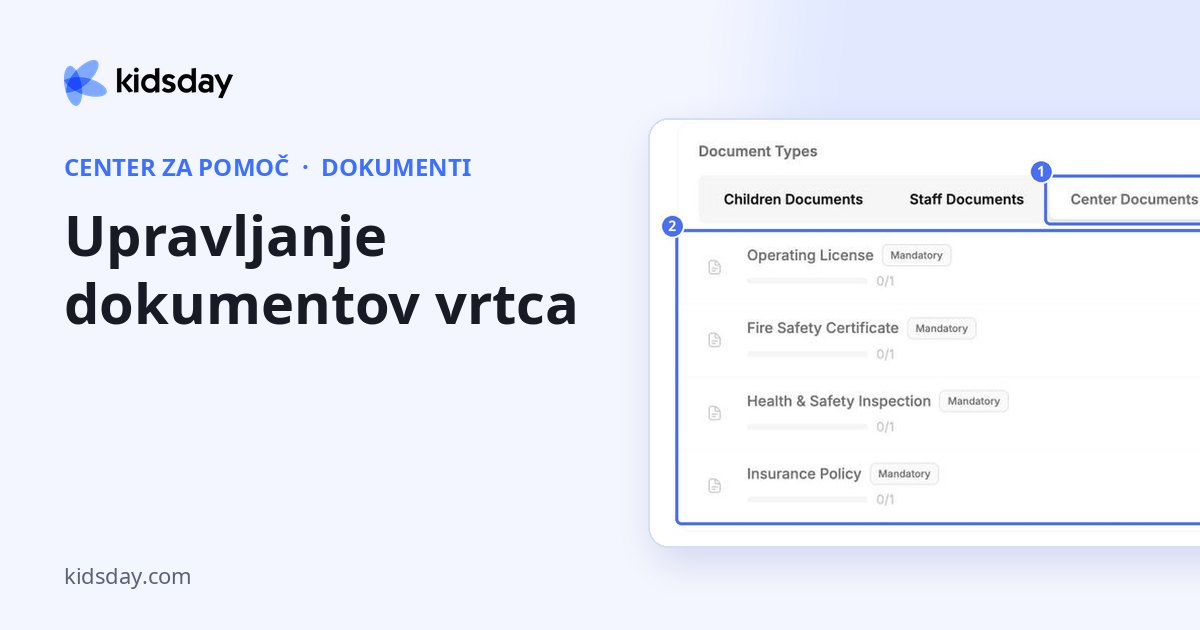Click the Insurance Policy progress bar
This screenshot has width=1200, height=630.
(807, 499)
